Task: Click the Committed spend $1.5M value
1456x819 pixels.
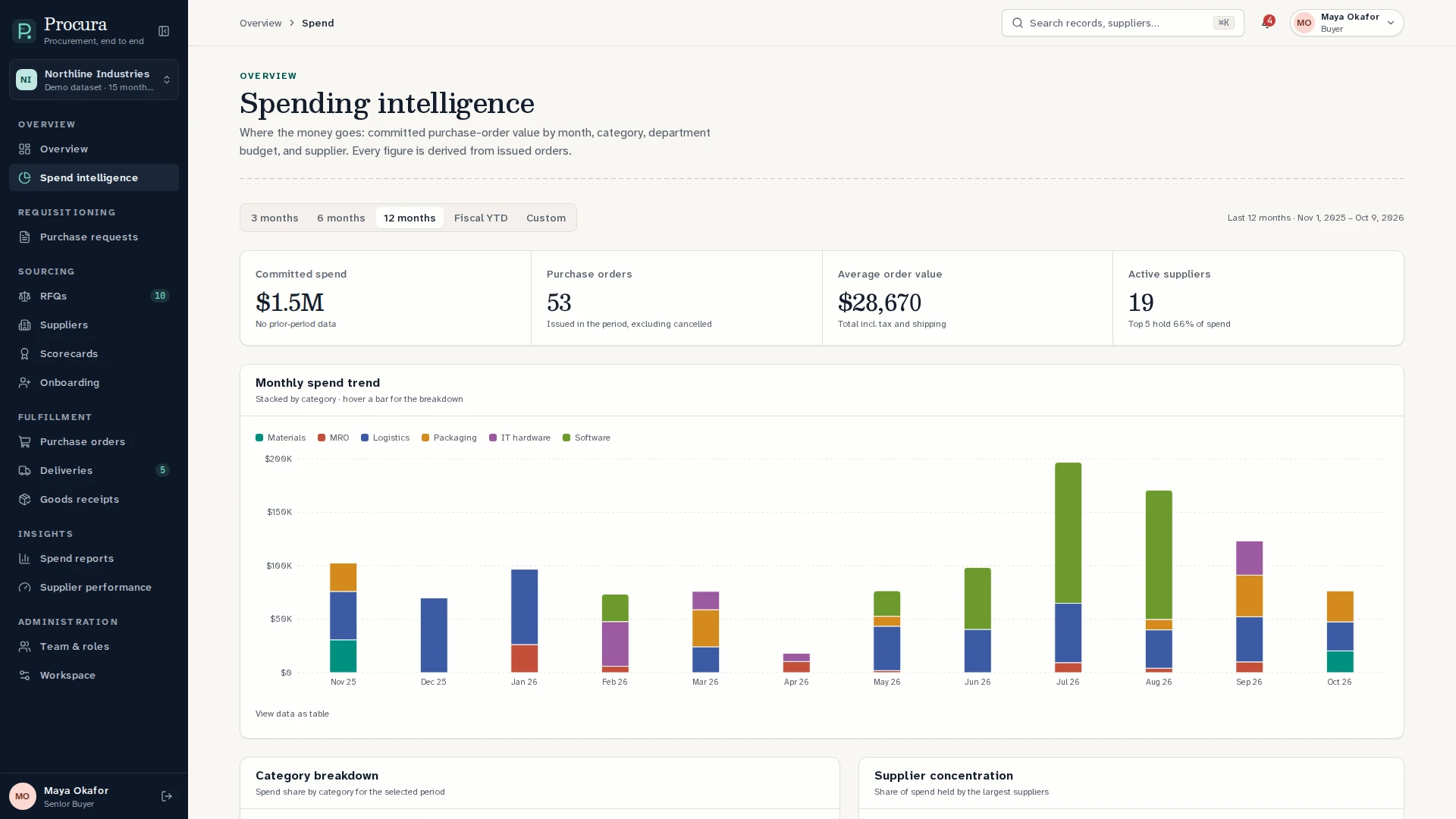Action: coord(290,303)
